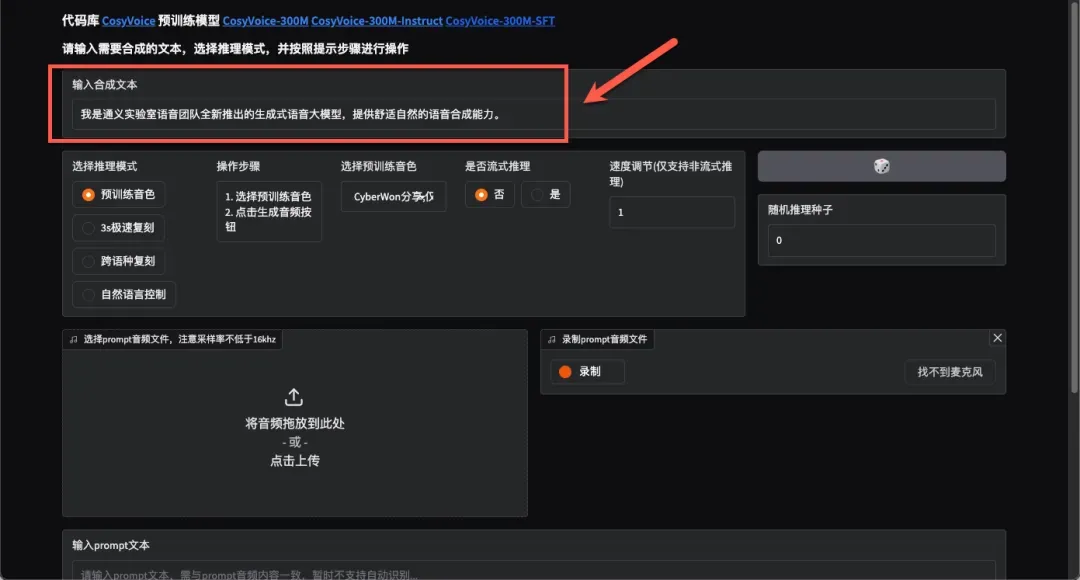Set streaming inference to 否
The height and width of the screenshot is (580, 1080).
482,195
